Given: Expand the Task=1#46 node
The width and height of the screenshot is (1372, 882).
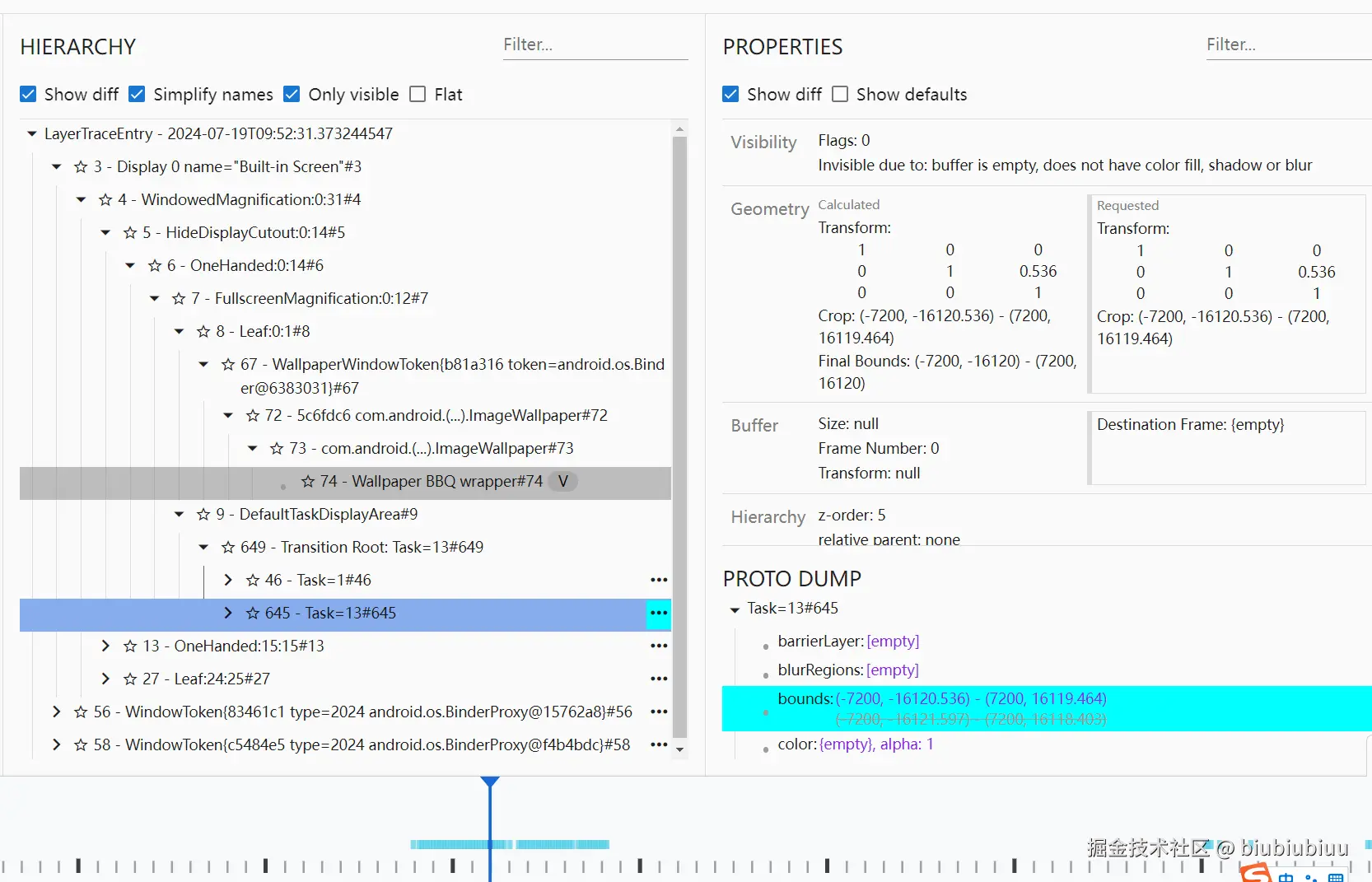Looking at the screenshot, I should [x=228, y=580].
